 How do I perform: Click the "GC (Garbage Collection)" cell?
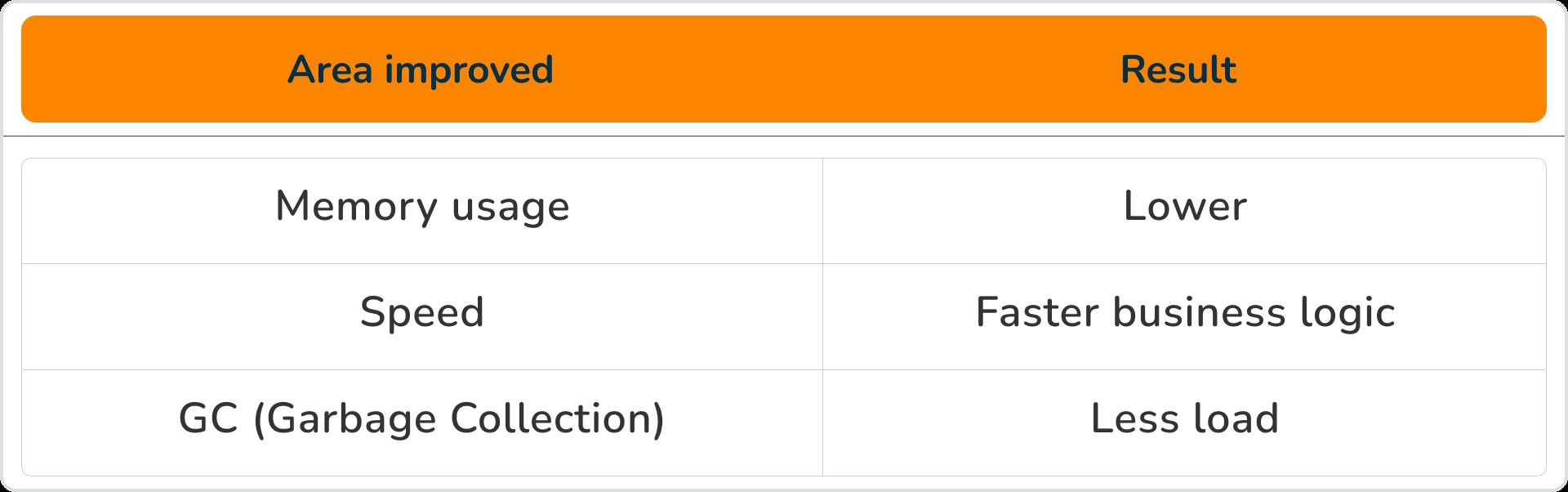click(422, 418)
